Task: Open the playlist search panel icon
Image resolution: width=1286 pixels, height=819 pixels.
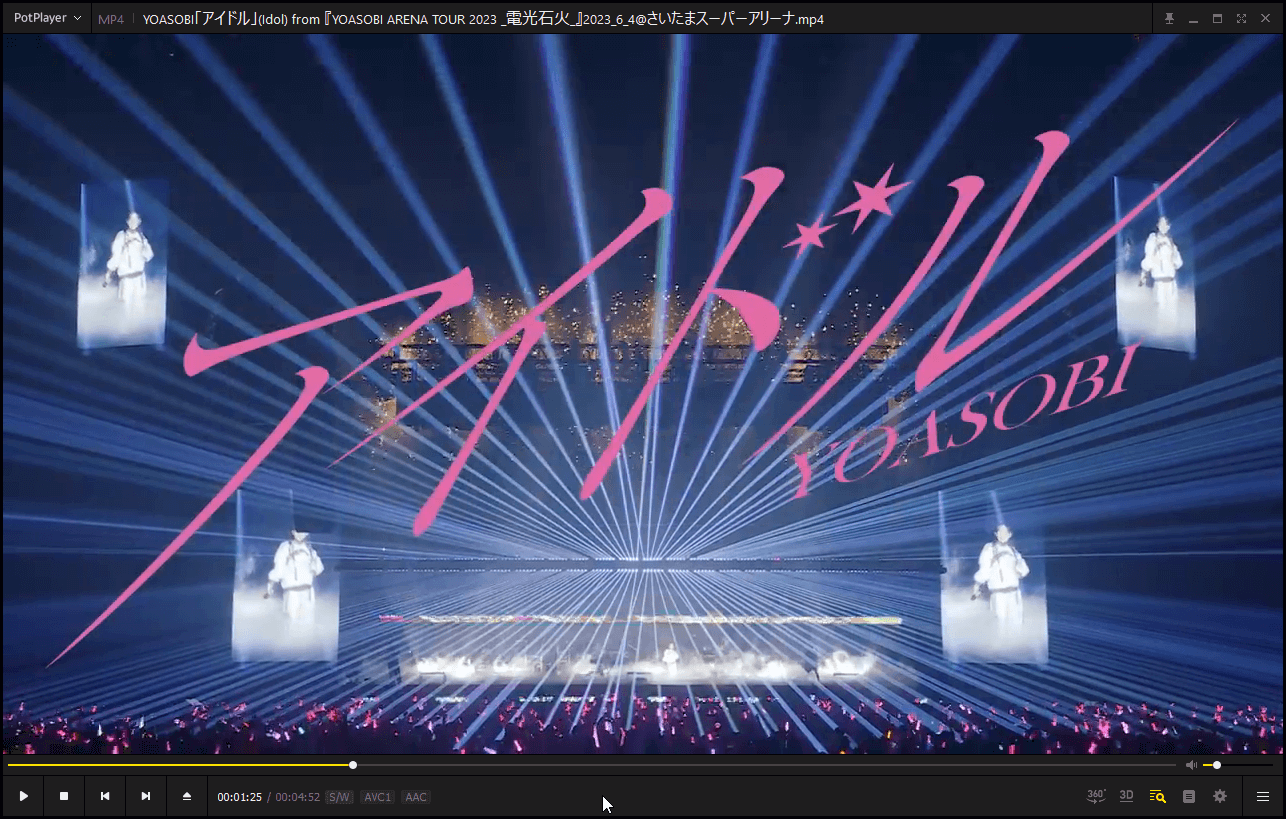Action: click(1157, 796)
